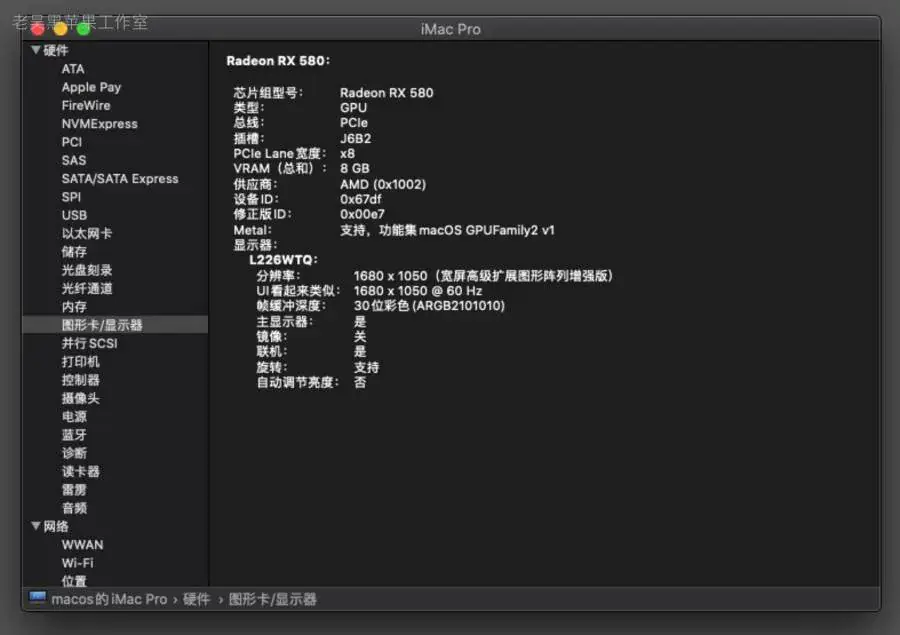Open USB hardware entry
This screenshot has height=635, width=900.
click(75, 215)
